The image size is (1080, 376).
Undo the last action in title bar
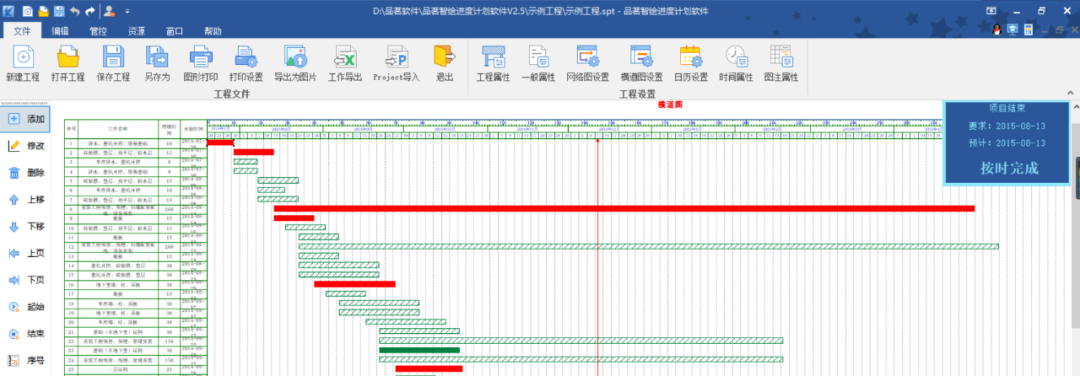pos(74,11)
